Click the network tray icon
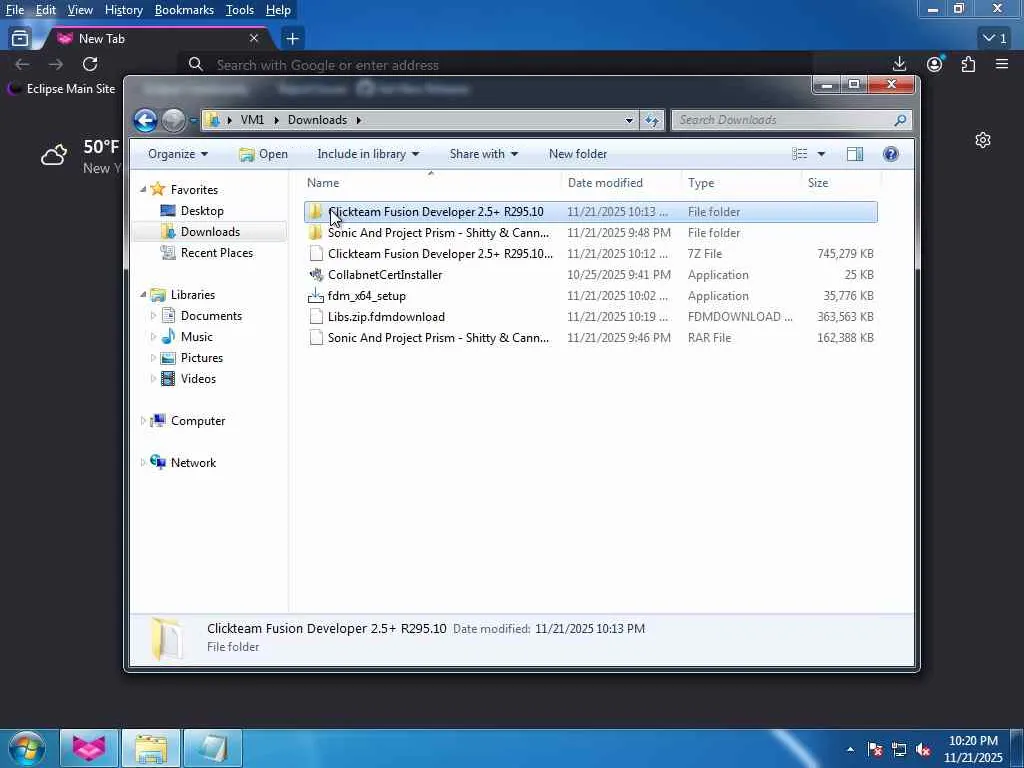Screen dimensions: 1024x768 click(899, 749)
